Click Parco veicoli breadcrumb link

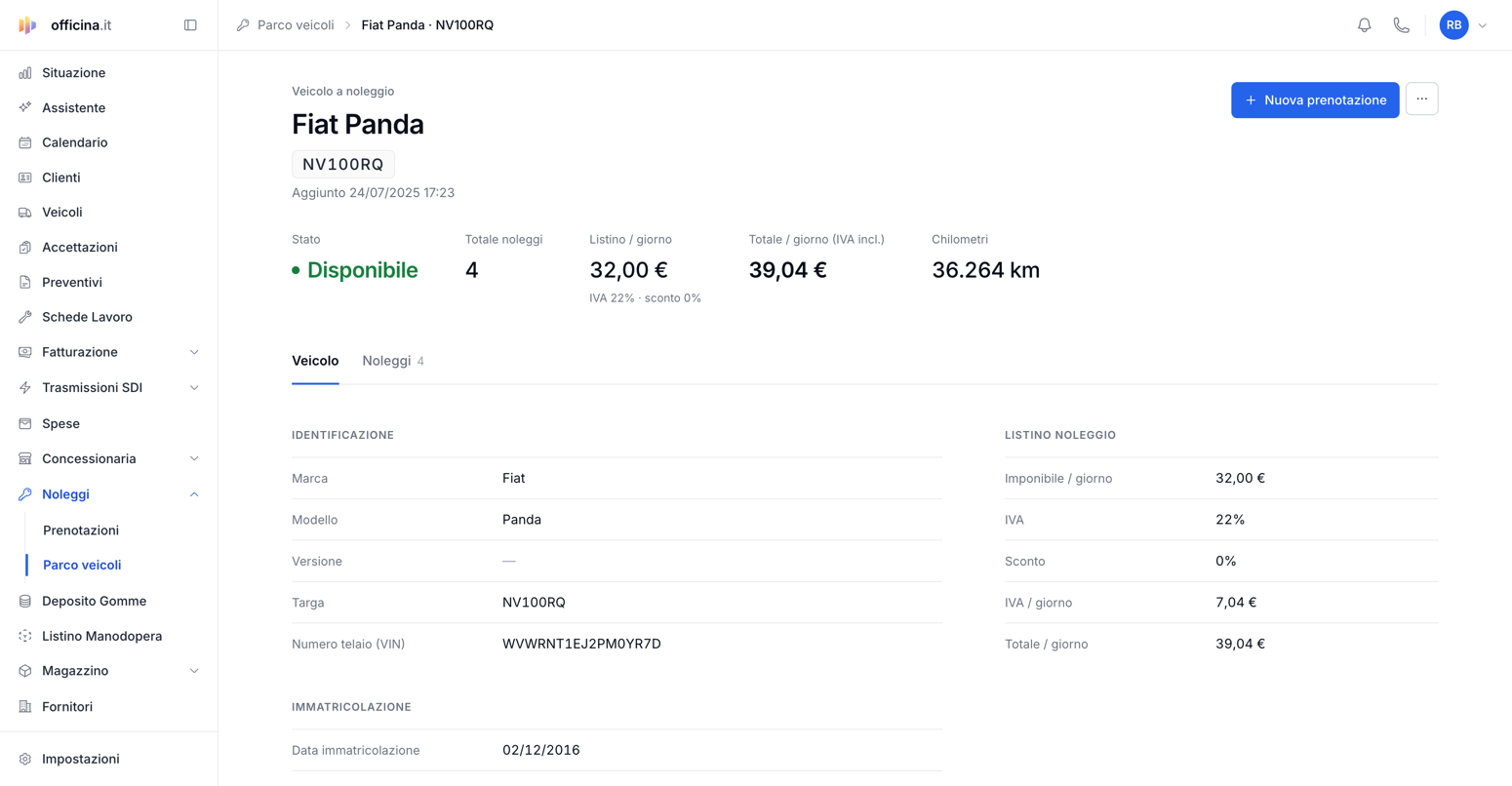tap(296, 25)
